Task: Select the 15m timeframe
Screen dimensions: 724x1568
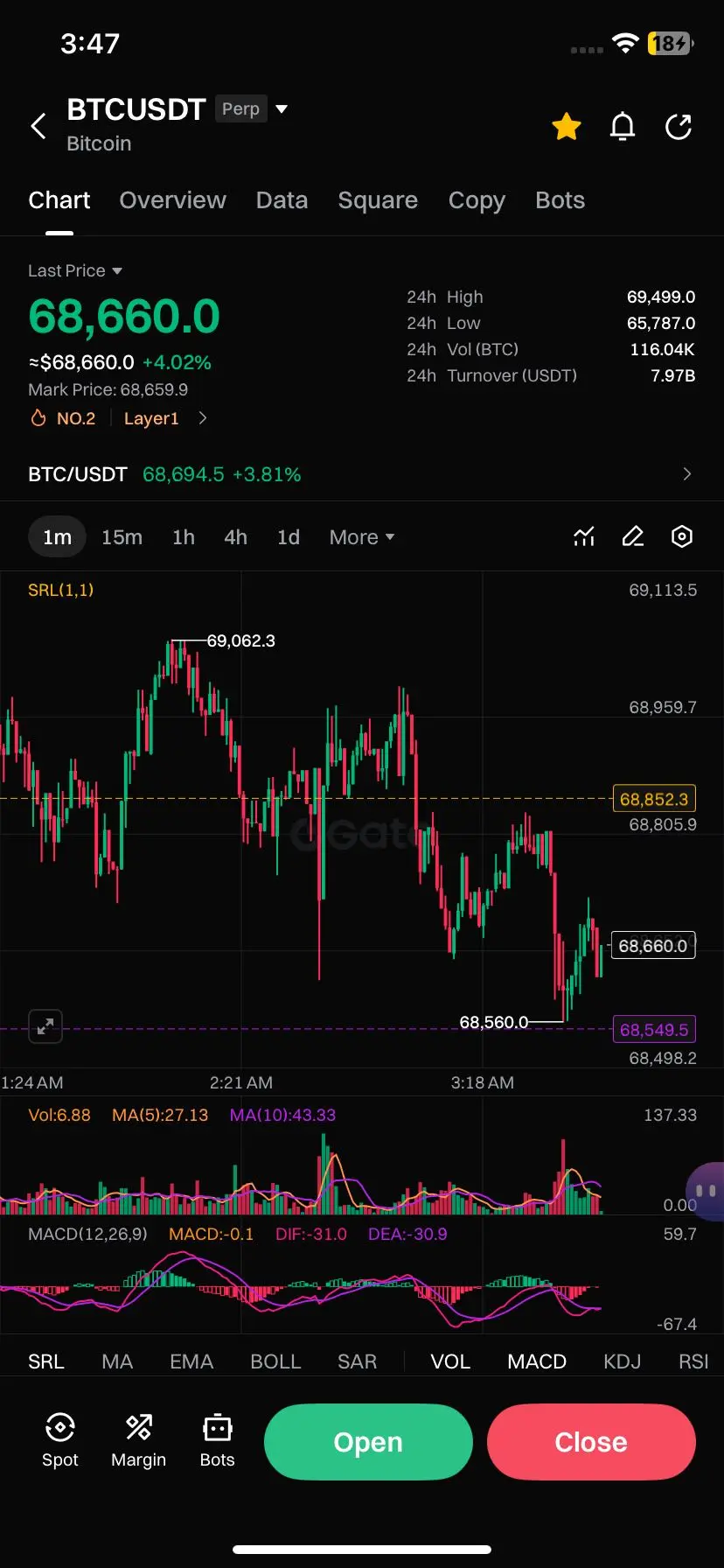Action: point(122,537)
